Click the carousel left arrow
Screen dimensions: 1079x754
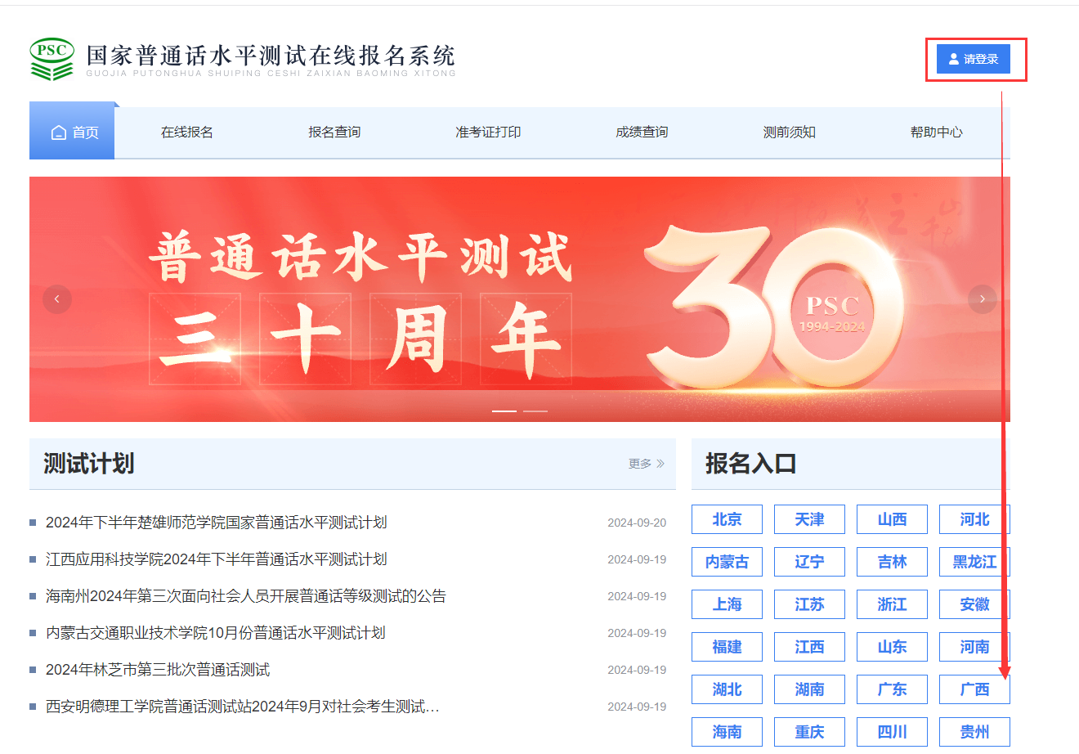click(x=57, y=298)
